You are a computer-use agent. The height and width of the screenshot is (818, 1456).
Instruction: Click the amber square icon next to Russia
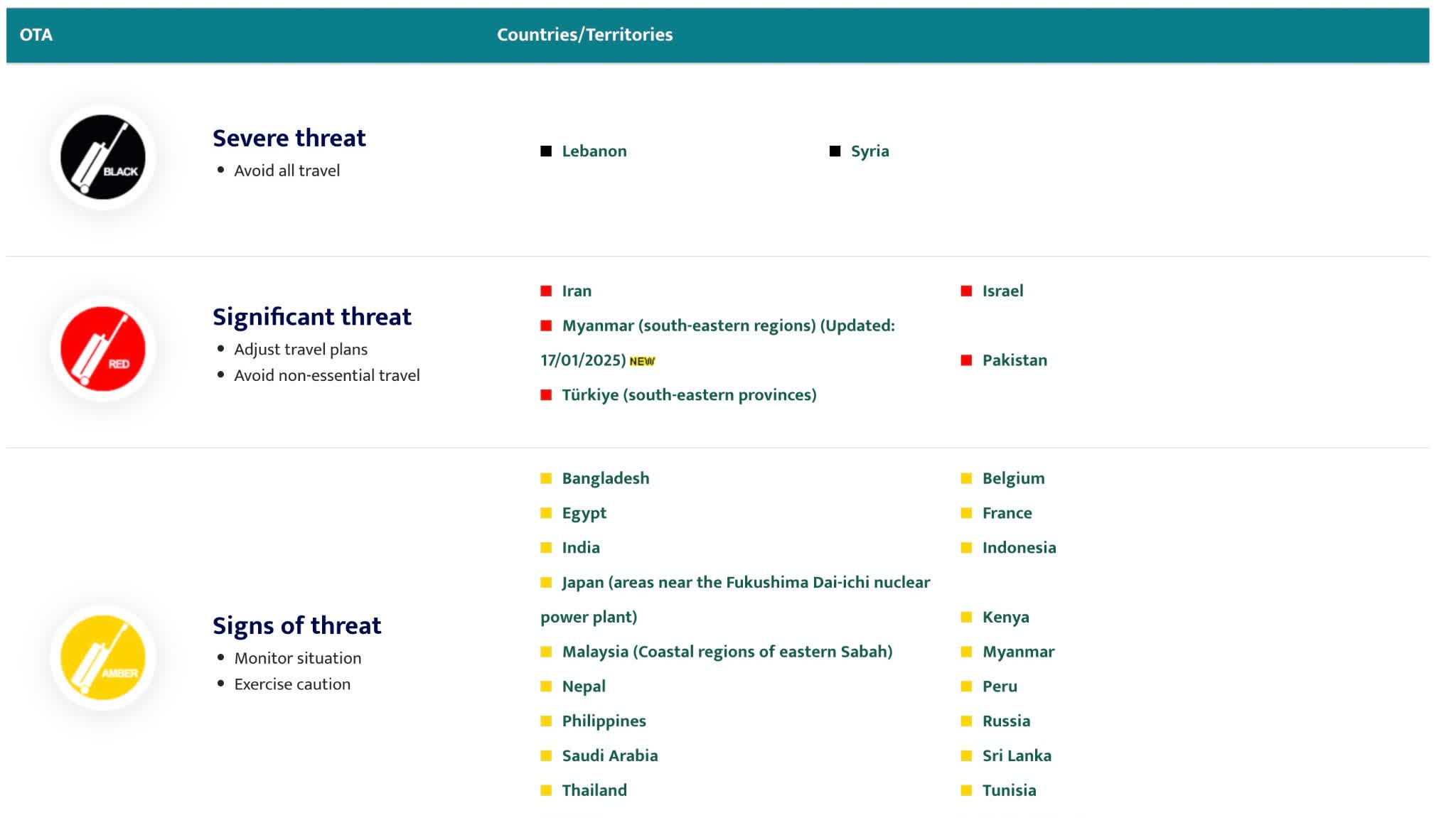[x=965, y=721]
